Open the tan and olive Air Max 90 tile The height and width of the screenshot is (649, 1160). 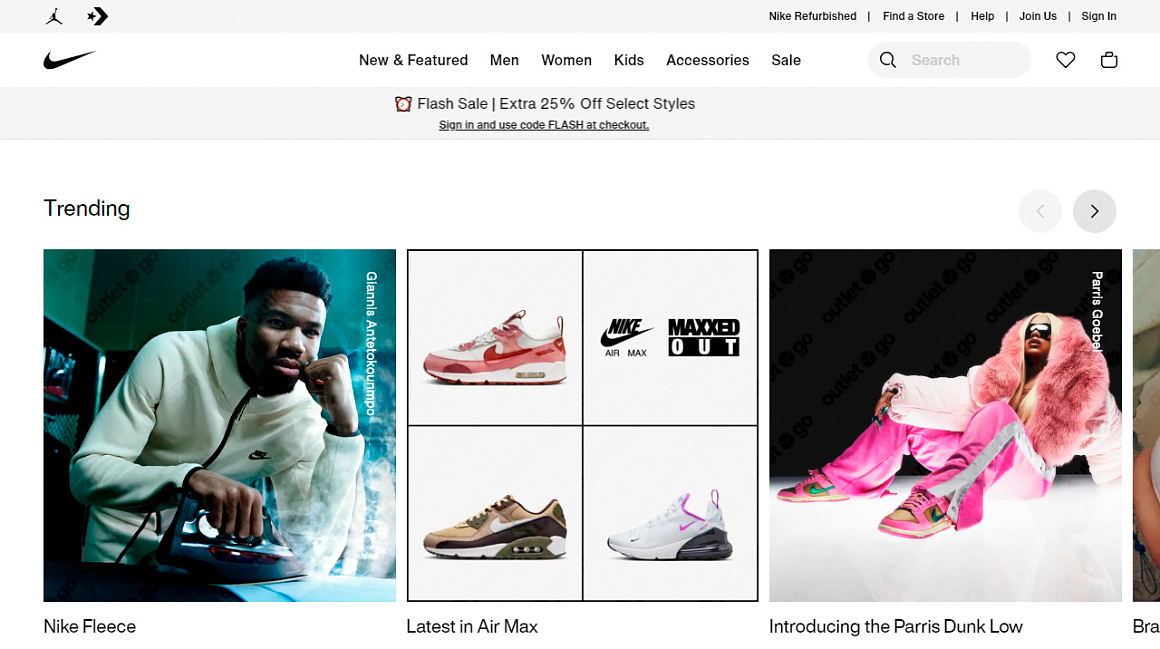pos(495,513)
